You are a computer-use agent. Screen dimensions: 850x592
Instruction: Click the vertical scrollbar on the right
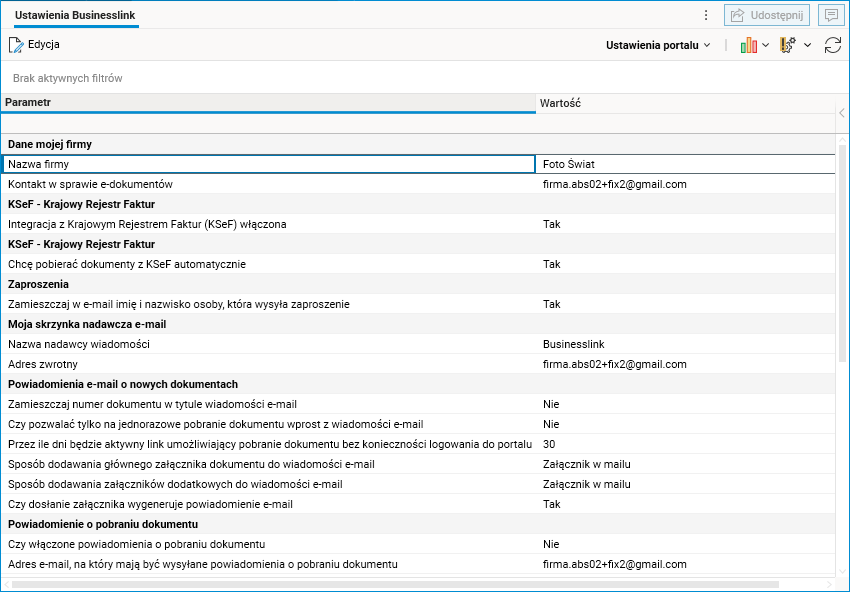(842, 252)
